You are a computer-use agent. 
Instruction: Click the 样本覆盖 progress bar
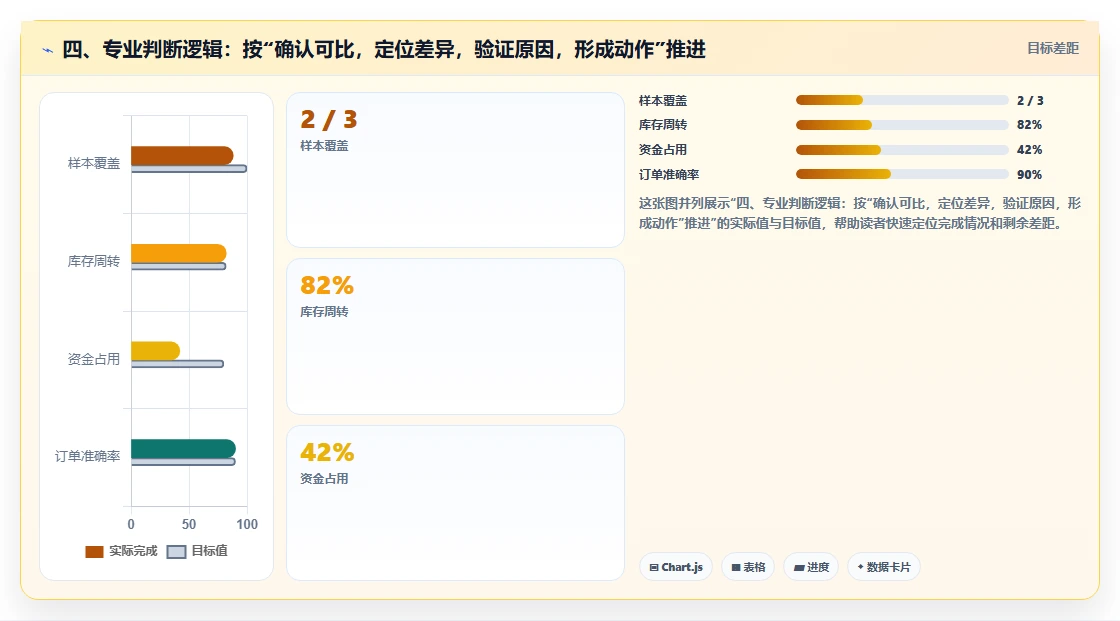click(901, 100)
